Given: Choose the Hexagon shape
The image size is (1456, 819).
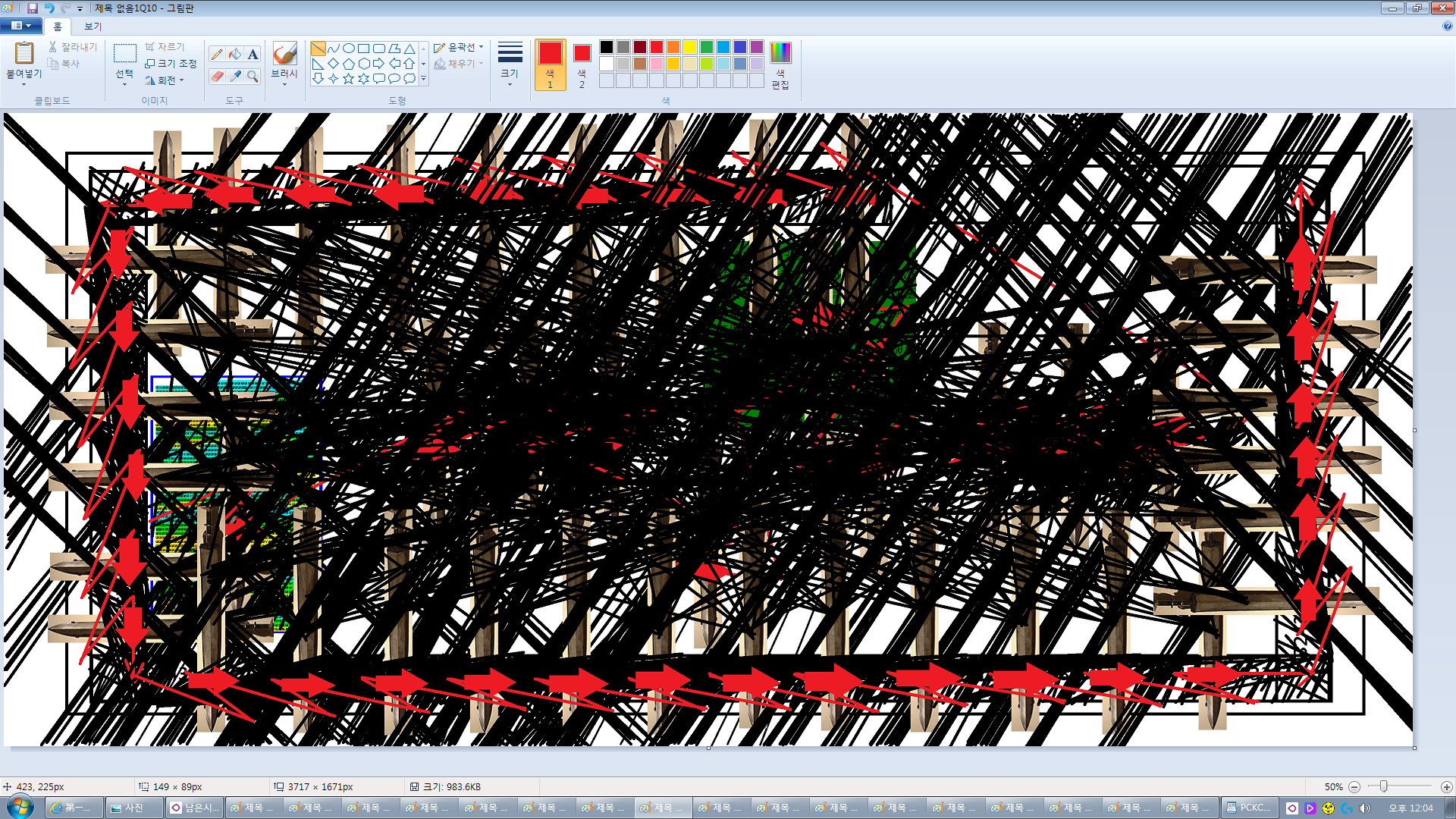Looking at the screenshot, I should [364, 63].
